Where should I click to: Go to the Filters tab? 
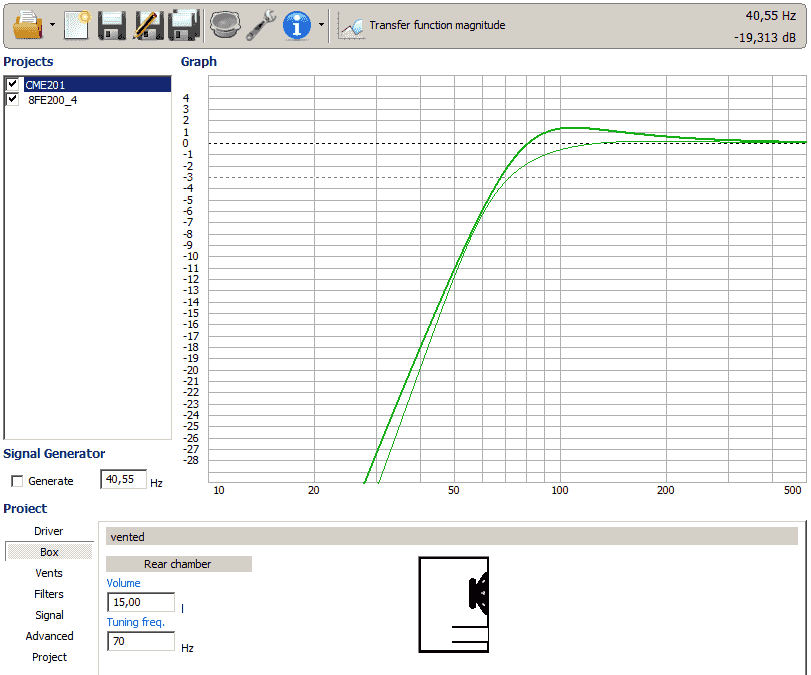pos(49,594)
